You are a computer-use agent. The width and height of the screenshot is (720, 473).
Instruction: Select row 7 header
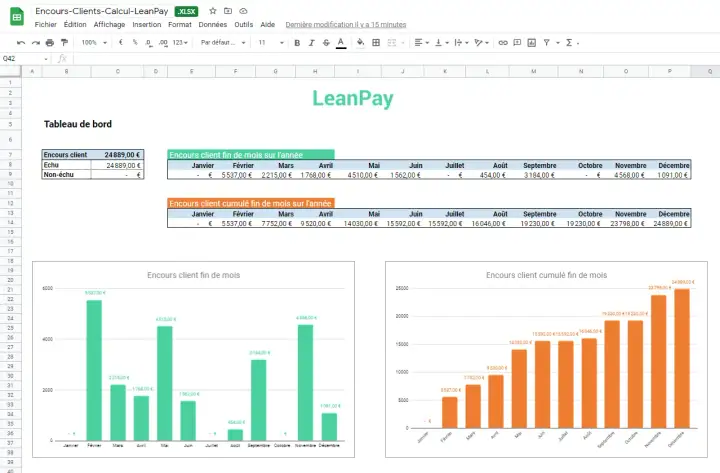click(x=10, y=155)
